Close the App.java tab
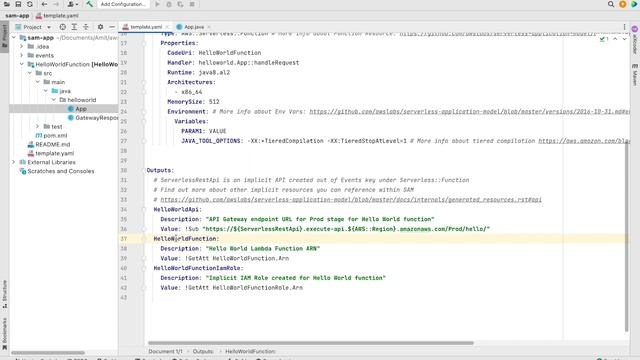Screen dimensions: 640x360 (209, 27)
